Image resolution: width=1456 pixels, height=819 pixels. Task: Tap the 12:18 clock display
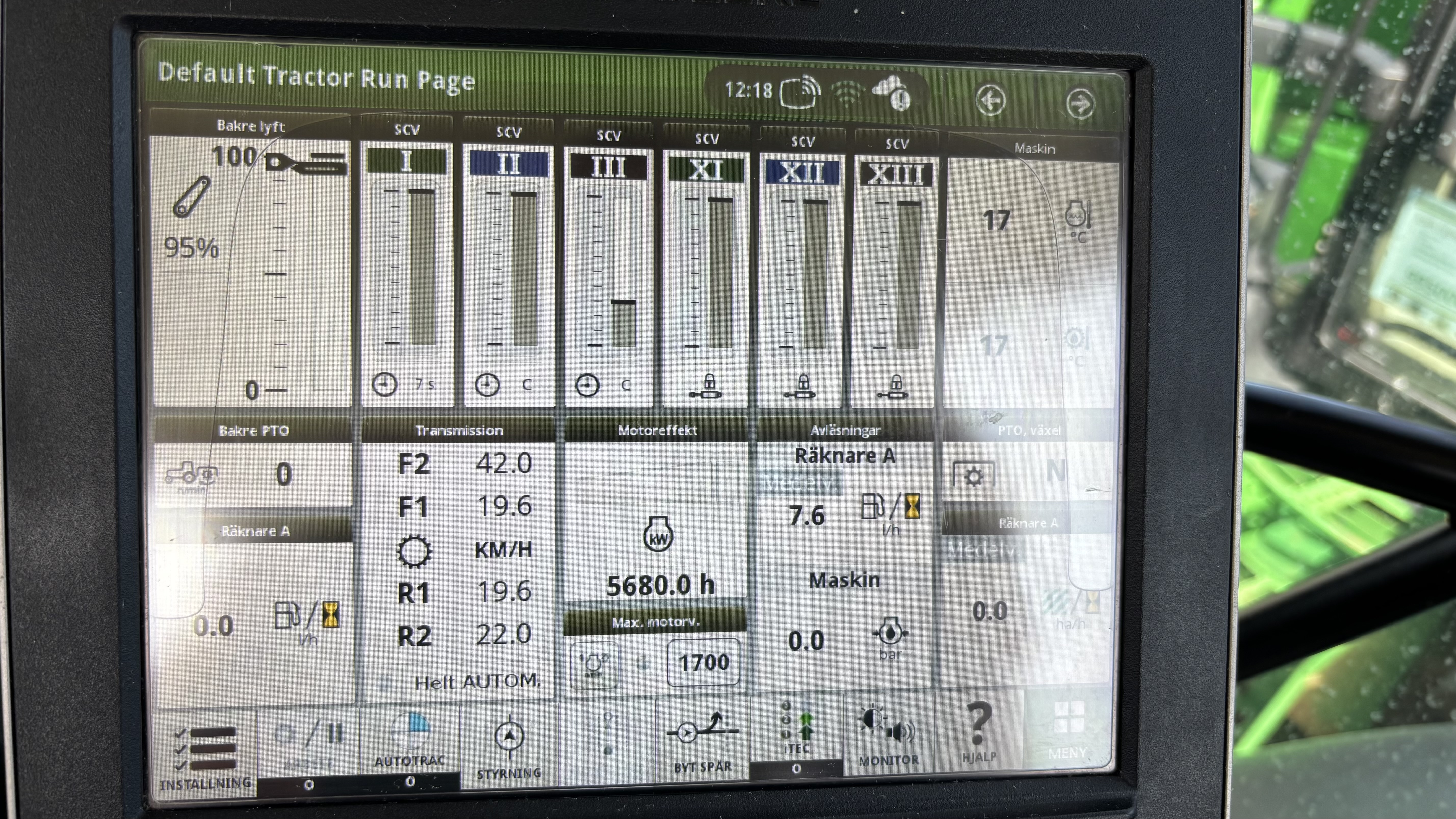(x=748, y=90)
